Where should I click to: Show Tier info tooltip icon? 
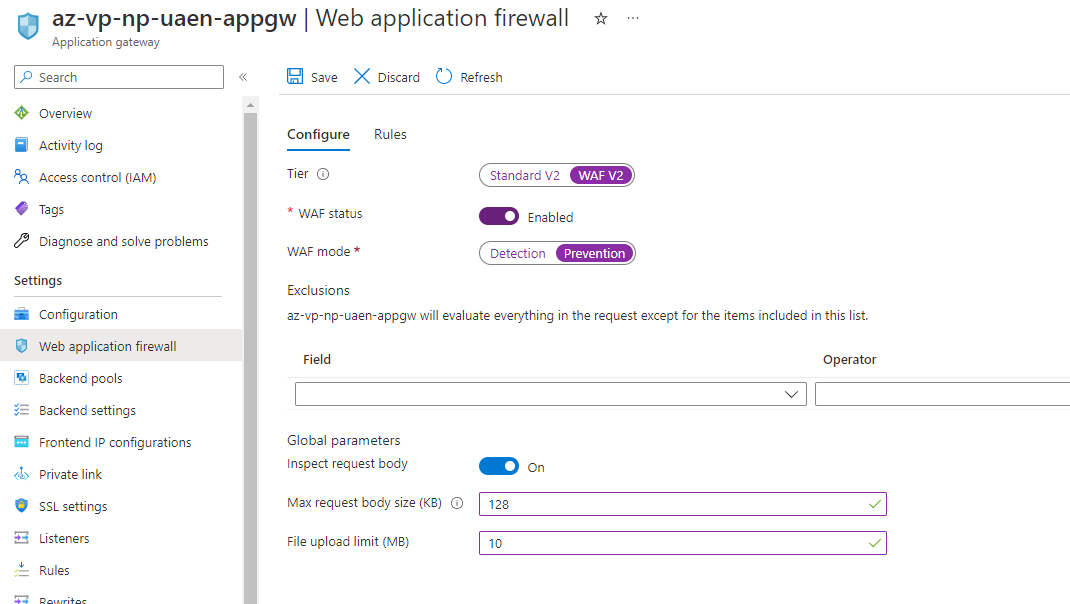(x=323, y=174)
